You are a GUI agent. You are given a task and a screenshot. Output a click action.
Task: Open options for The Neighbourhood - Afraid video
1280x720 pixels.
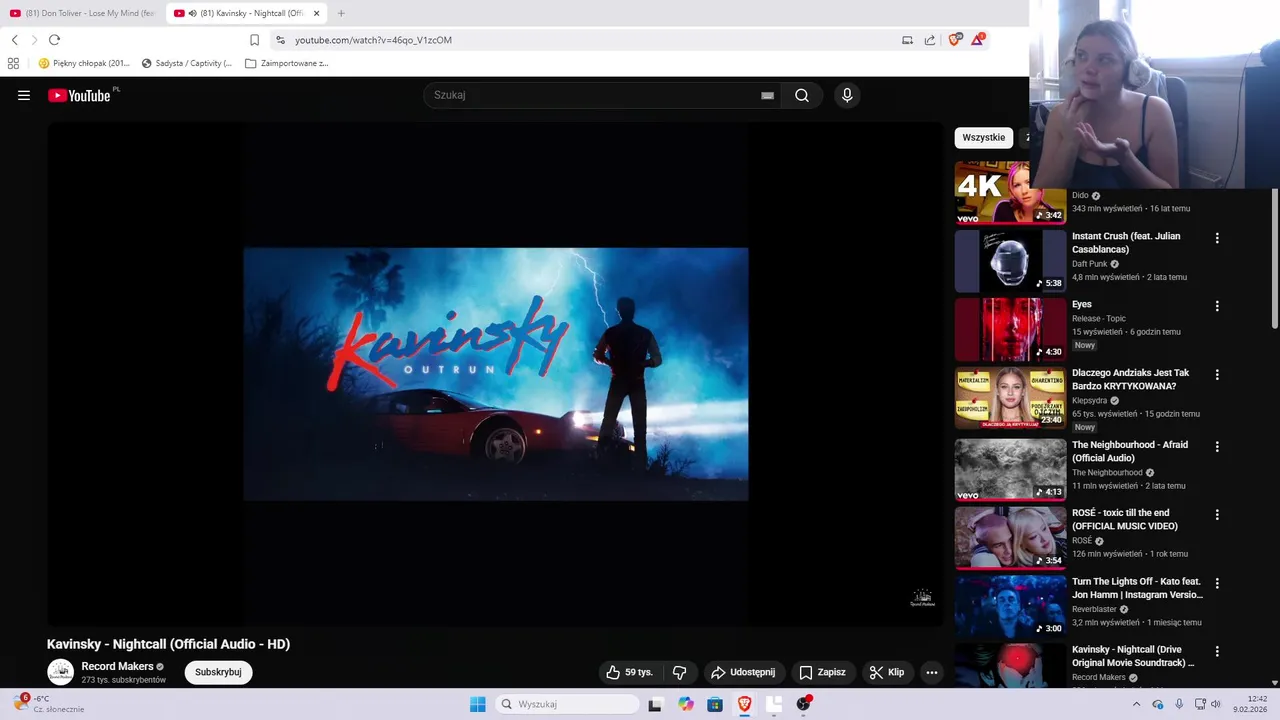tap(1217, 447)
